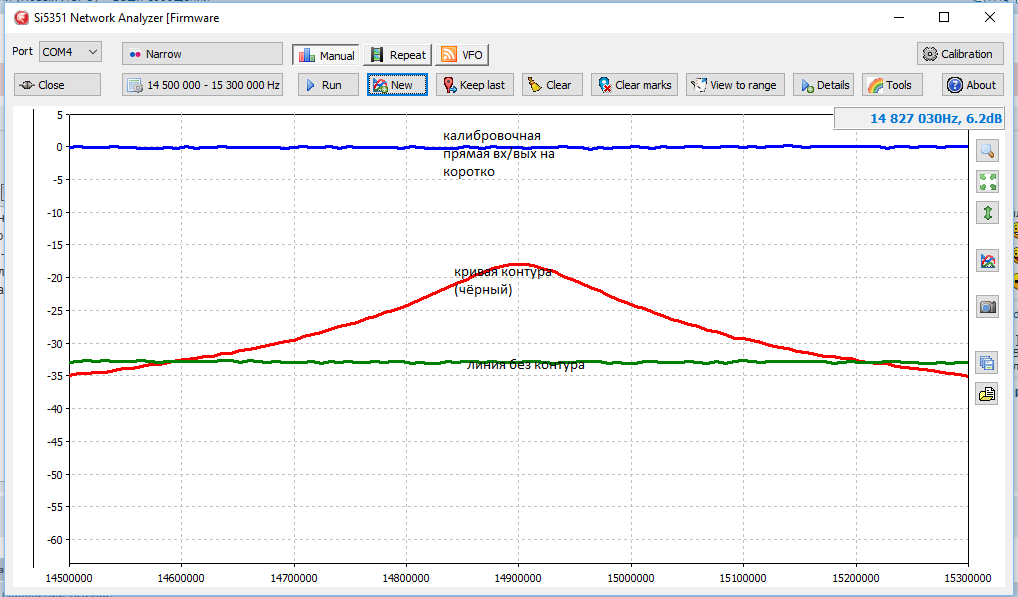Click the -35 dB axis label
This screenshot has height=597, width=1018.
coord(55,376)
